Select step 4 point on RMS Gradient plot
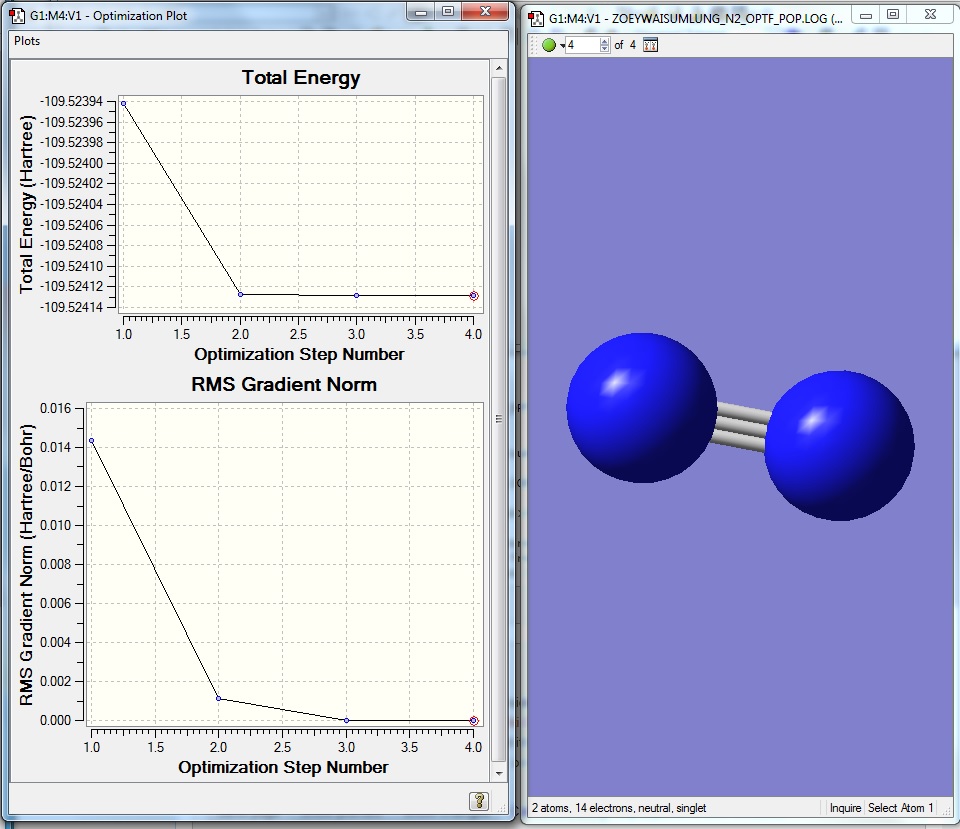960x829 pixels. [x=474, y=720]
